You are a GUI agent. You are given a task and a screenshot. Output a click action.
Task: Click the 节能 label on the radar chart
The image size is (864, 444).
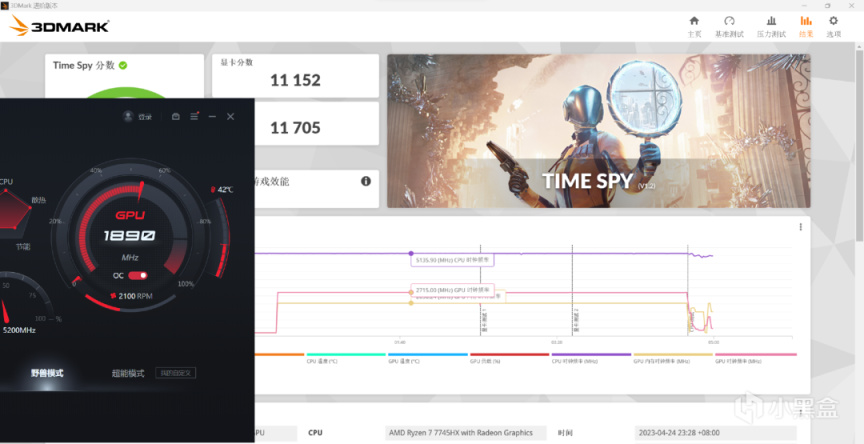23,247
